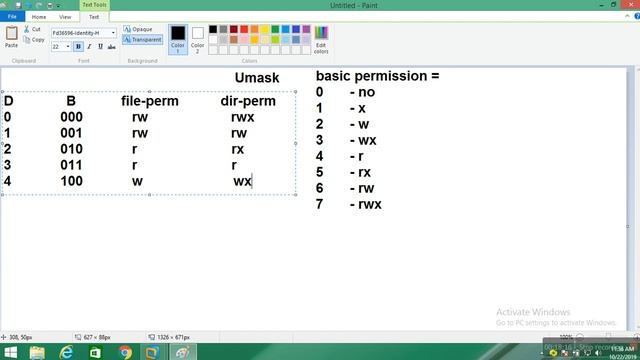Click the 'basic permission =' text
Screen dimensions: 640x360
pos(377,76)
